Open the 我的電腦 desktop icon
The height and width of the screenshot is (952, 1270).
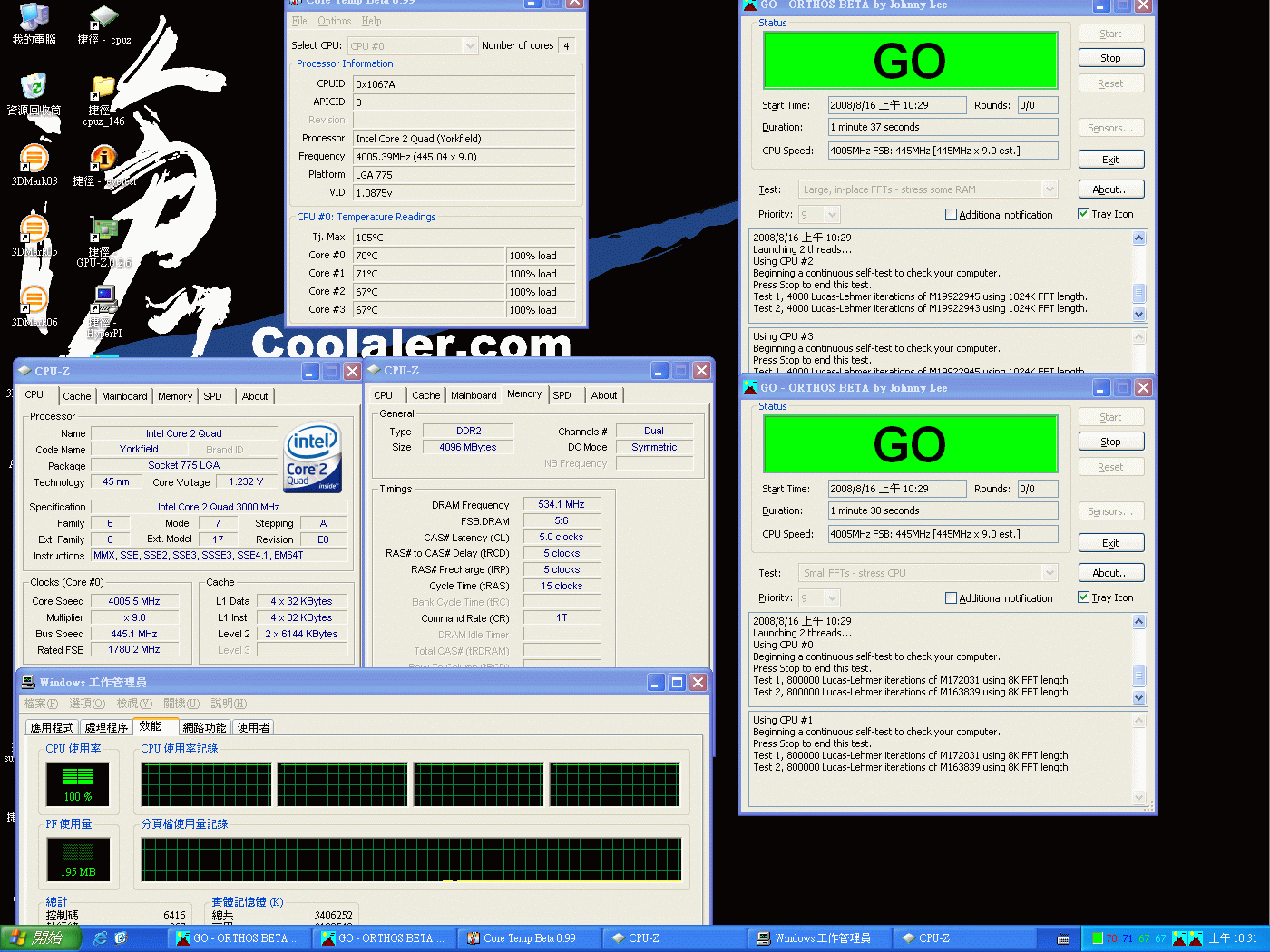point(34,24)
